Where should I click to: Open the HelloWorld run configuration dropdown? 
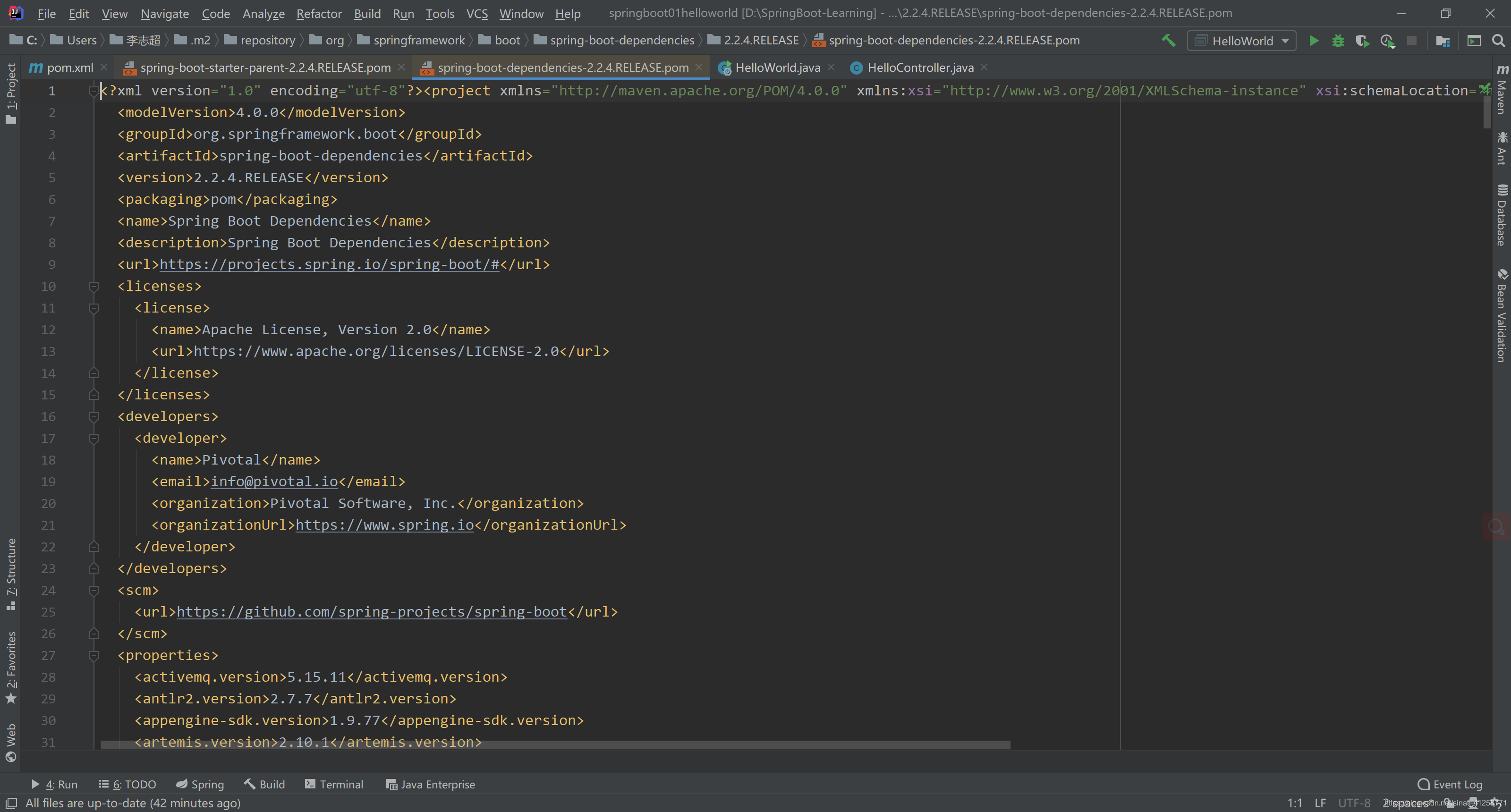[1241, 41]
